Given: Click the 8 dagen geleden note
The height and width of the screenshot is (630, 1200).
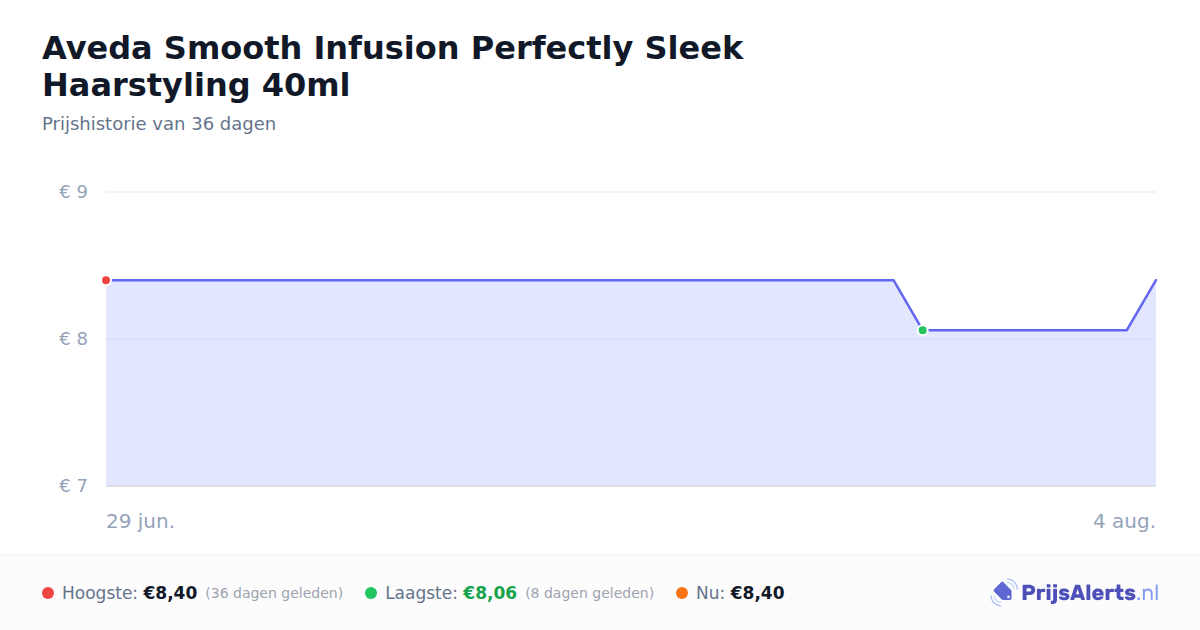Looking at the screenshot, I should coord(589,593).
